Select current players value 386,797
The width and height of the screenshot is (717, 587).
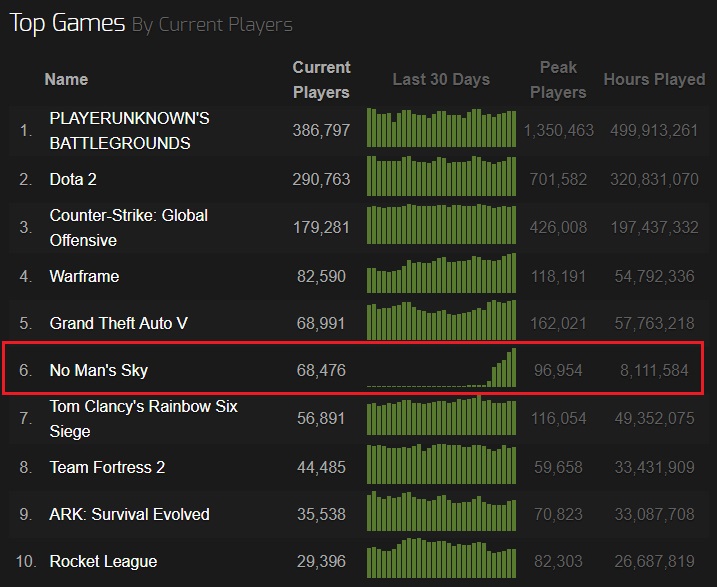pos(321,131)
